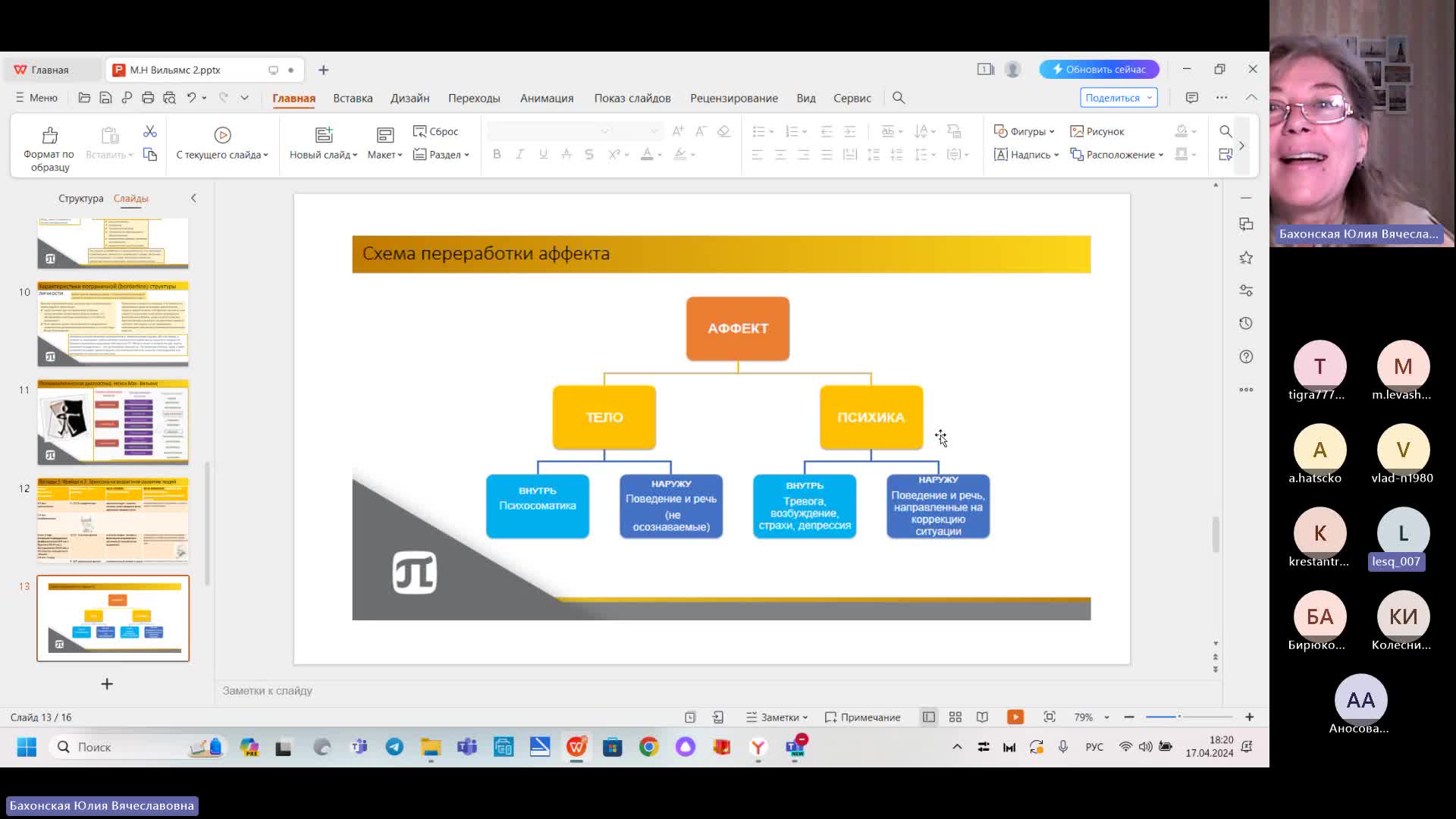Center text alignment
This screenshot has height=819, width=1456.
pos(780,154)
